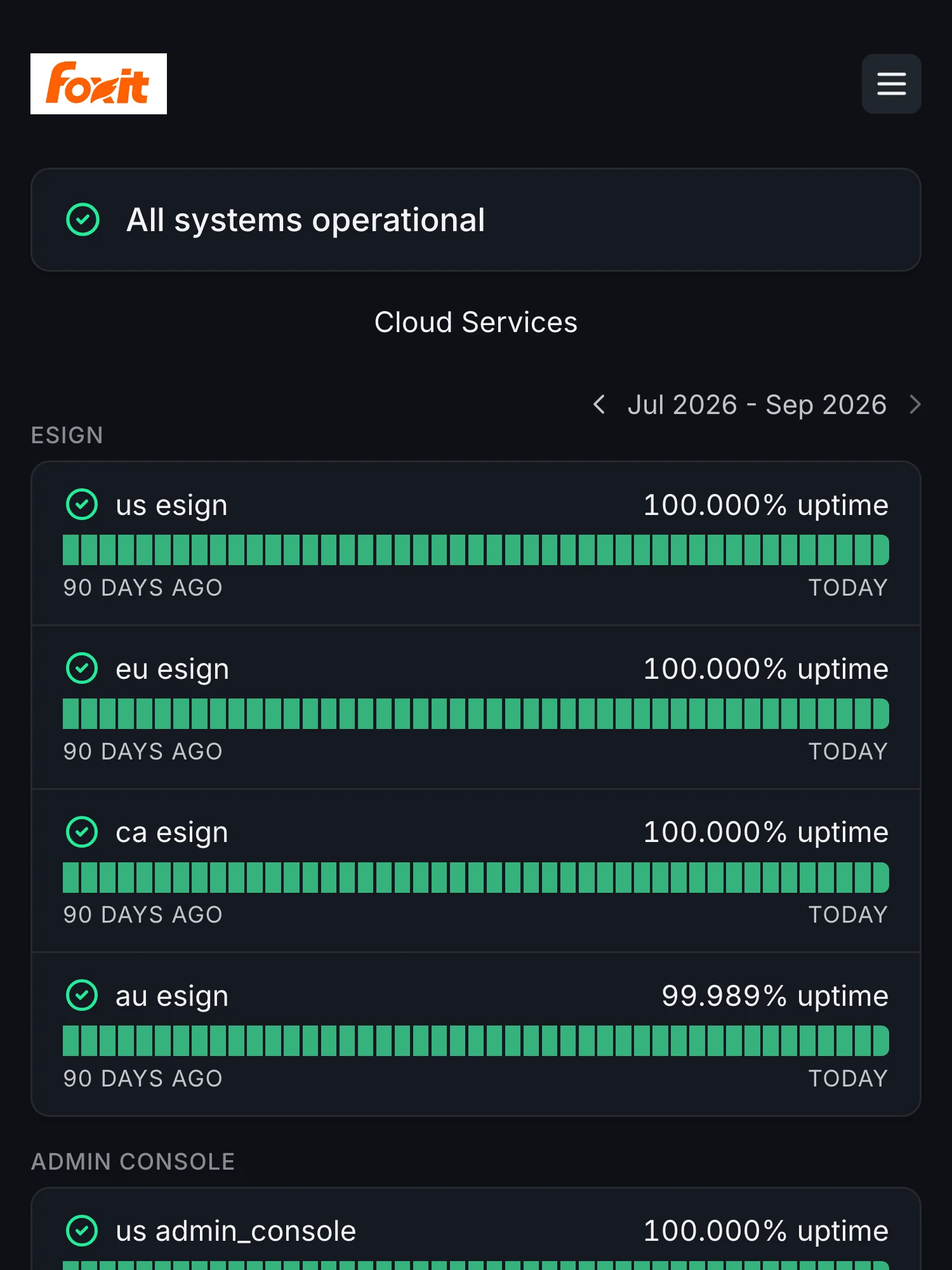Screen dimensions: 952x1270
Task: Click the us esign uptime history bar
Action: tap(476, 550)
